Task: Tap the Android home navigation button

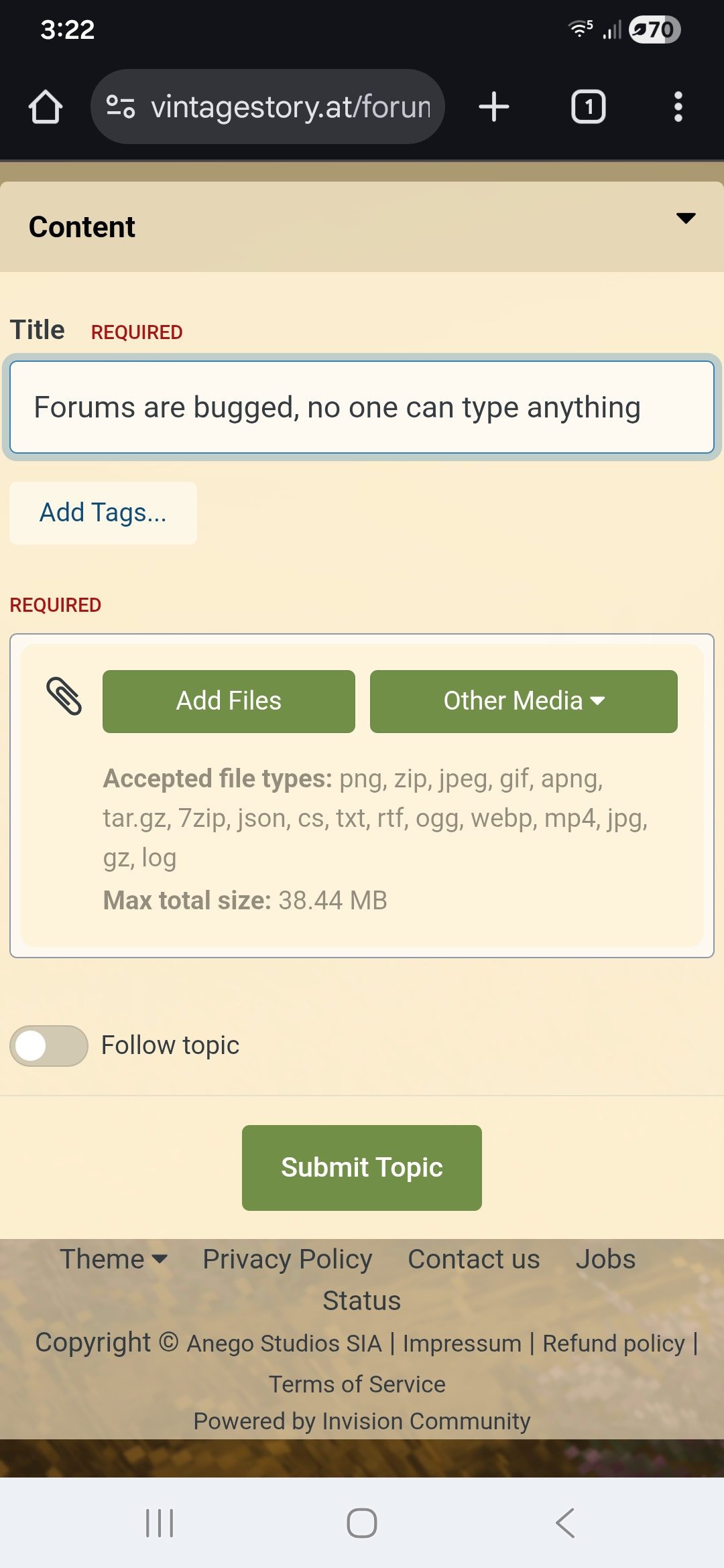Action: (362, 1522)
